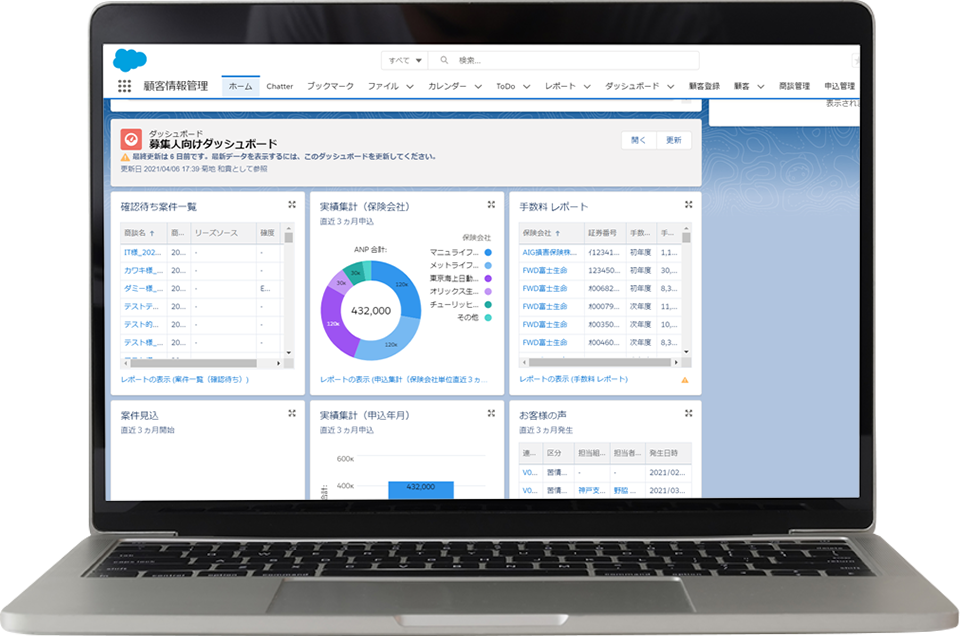
Task: Expand the 案件見込 widget
Action: [x=292, y=413]
